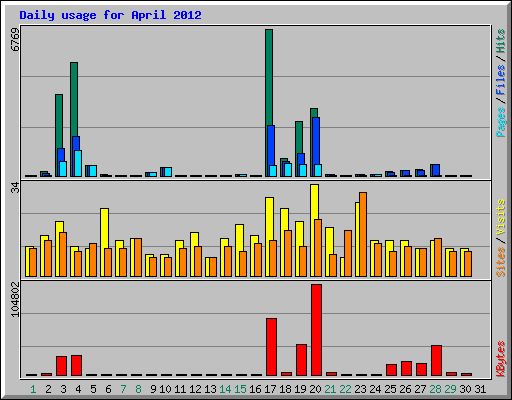
Task: Click day 15 on the date axis
Action: (x=240, y=389)
